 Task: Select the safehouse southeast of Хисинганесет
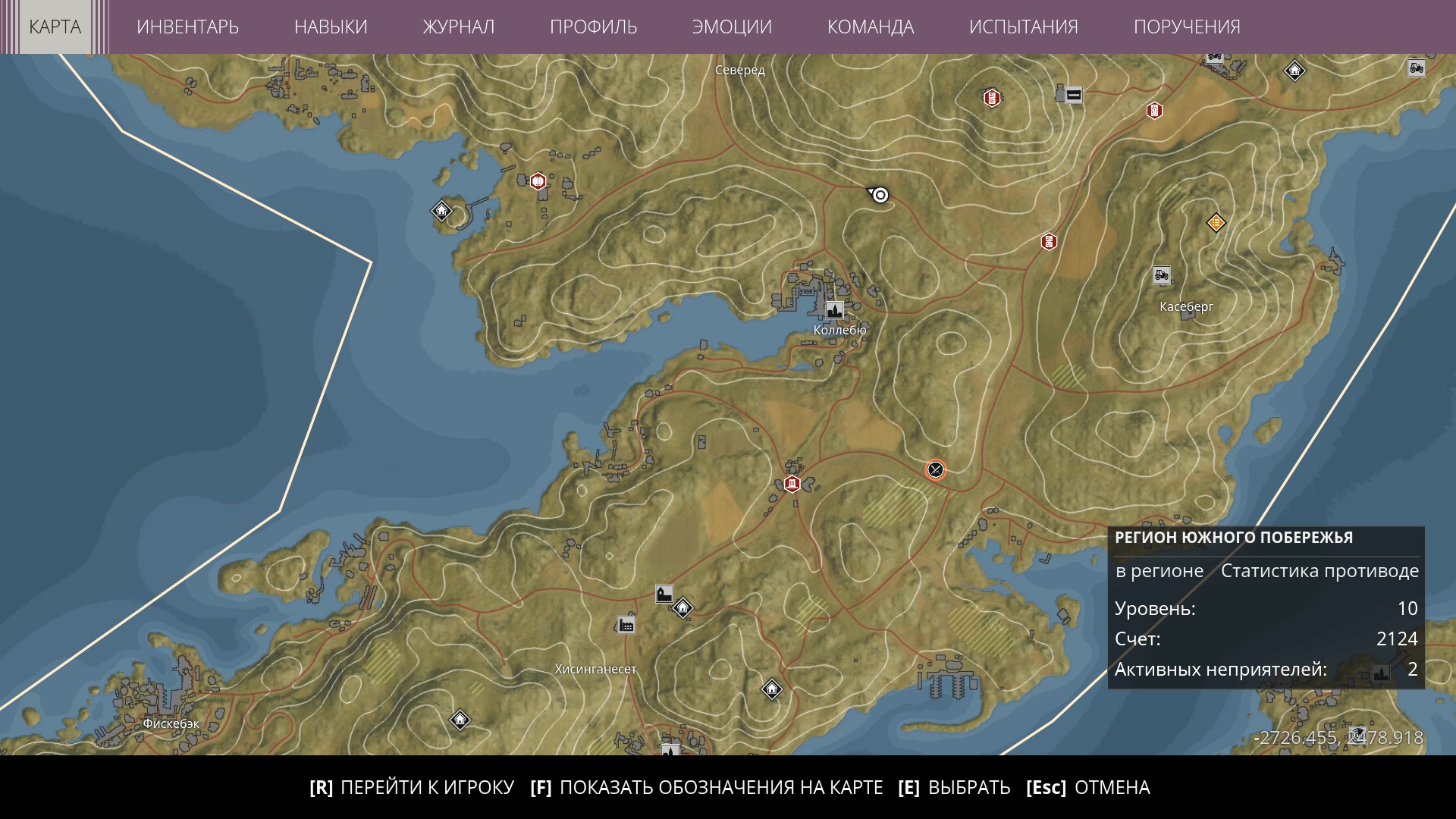pyautogui.click(x=771, y=689)
